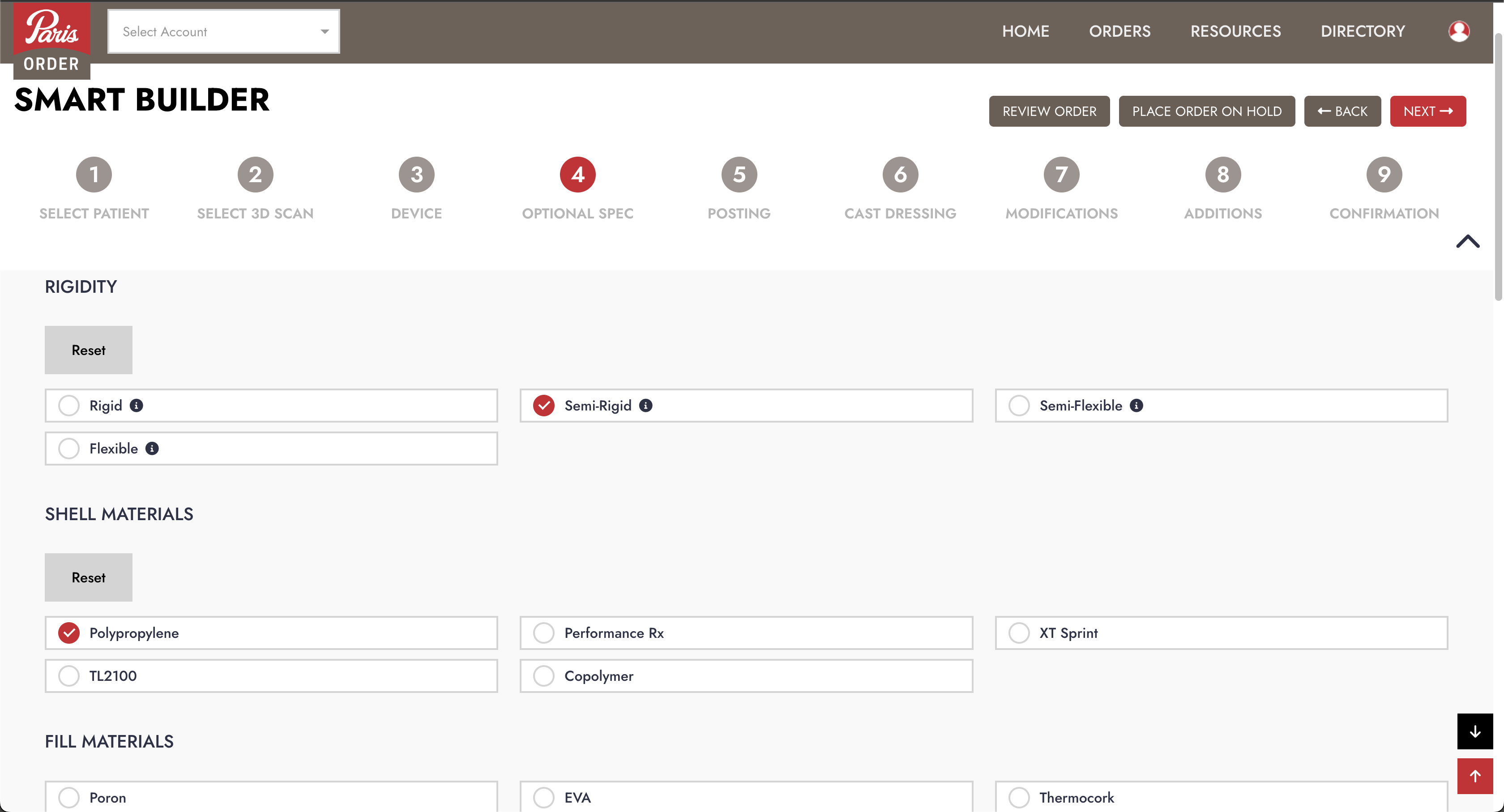This screenshot has height=812, width=1504.
Task: Select the Flexible rigidity option
Action: tap(272, 449)
